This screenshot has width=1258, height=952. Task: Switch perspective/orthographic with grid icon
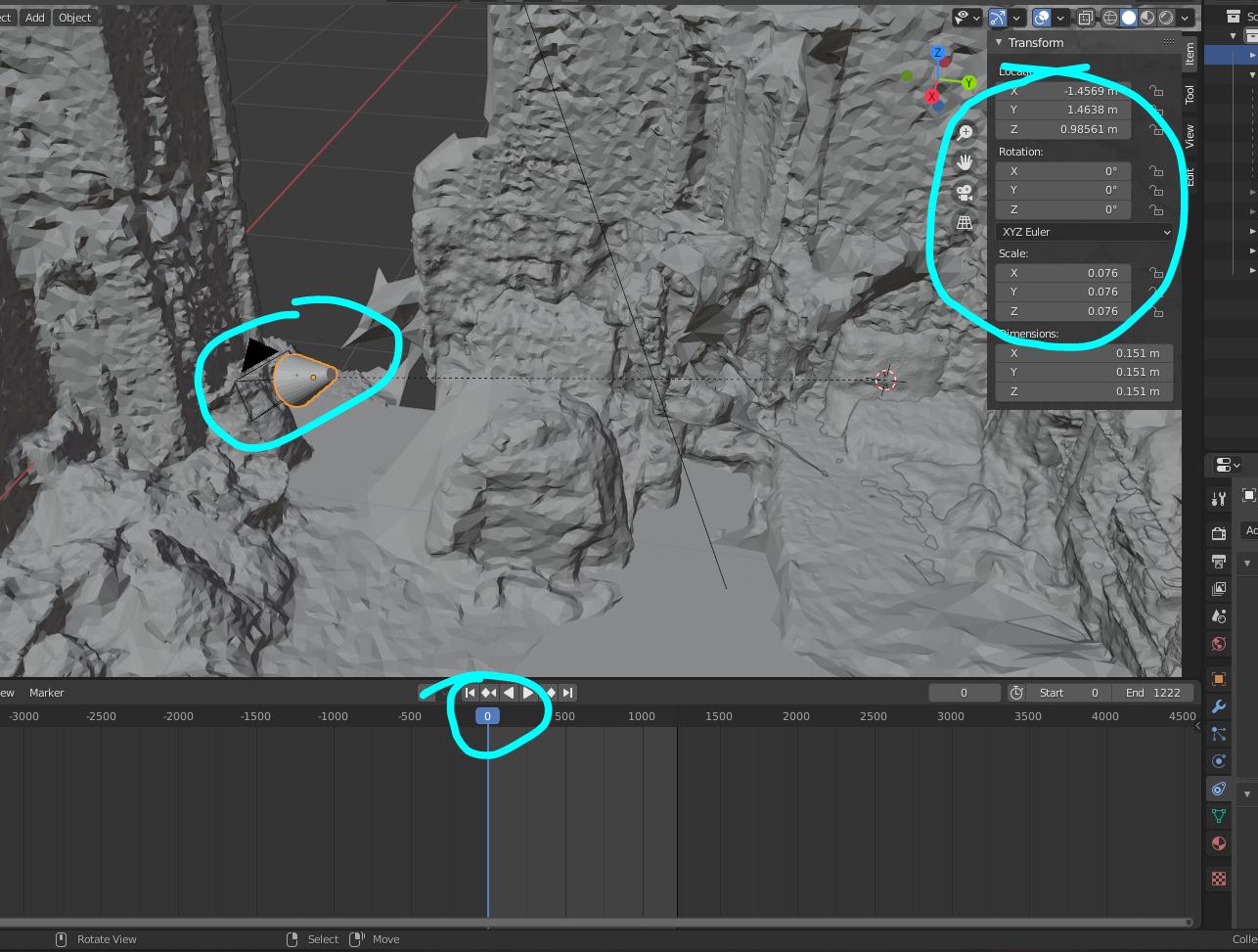tap(965, 223)
